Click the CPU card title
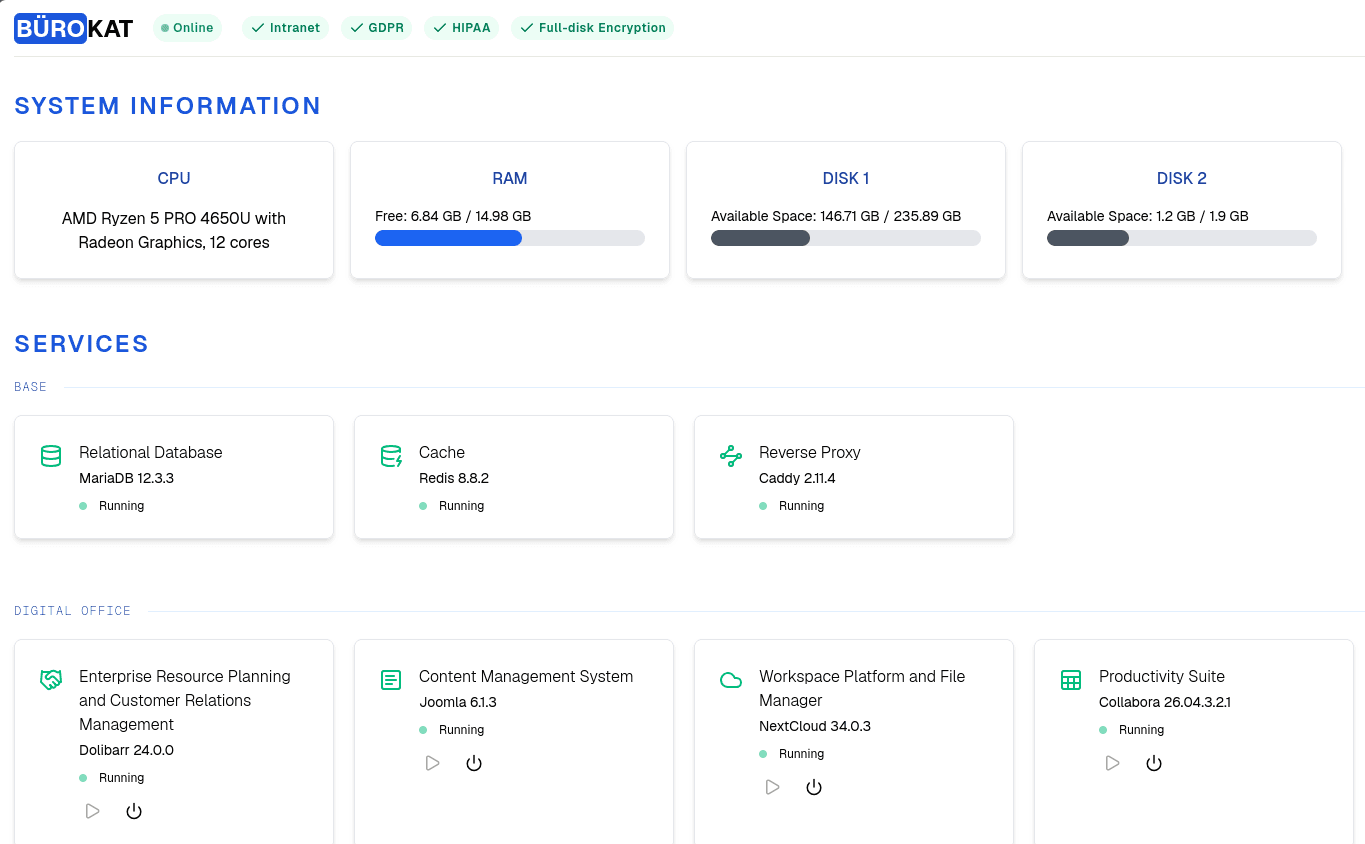Screen dimensions: 1365x844 coord(174,178)
